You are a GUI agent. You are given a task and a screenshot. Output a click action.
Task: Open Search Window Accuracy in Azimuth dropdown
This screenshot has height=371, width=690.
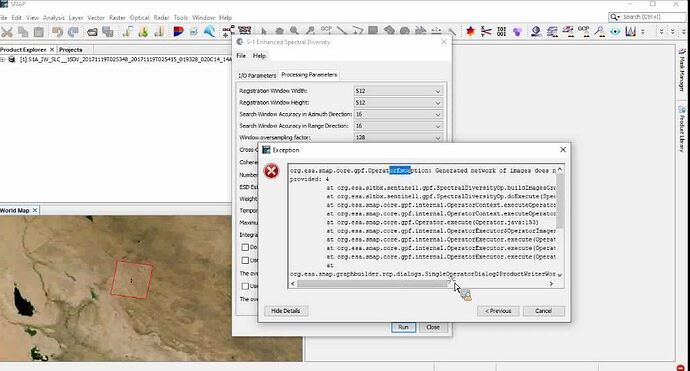click(398, 114)
